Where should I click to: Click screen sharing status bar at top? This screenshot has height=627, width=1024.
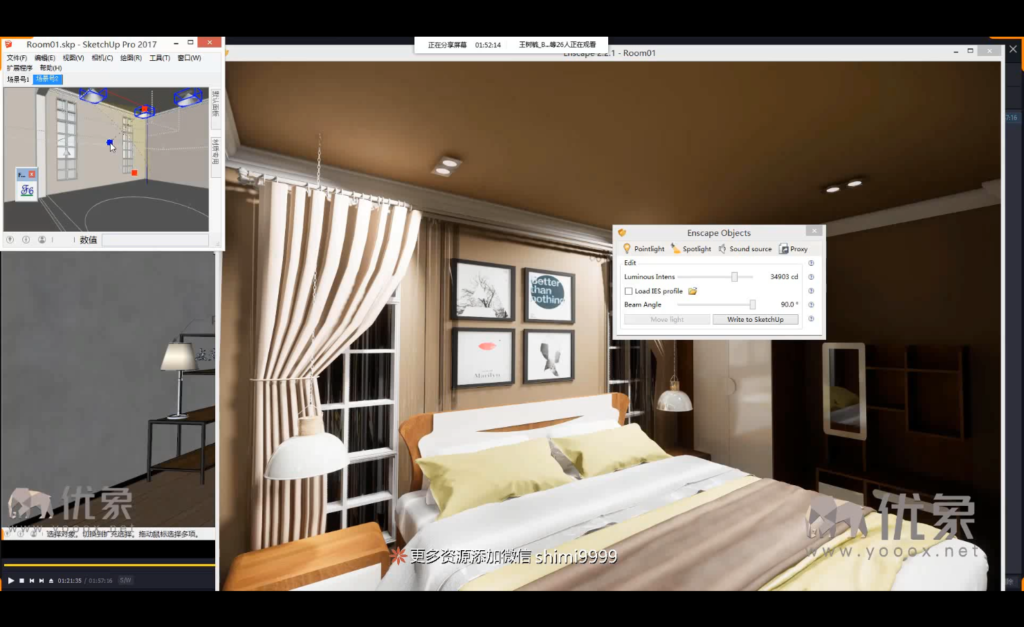[x=511, y=45]
